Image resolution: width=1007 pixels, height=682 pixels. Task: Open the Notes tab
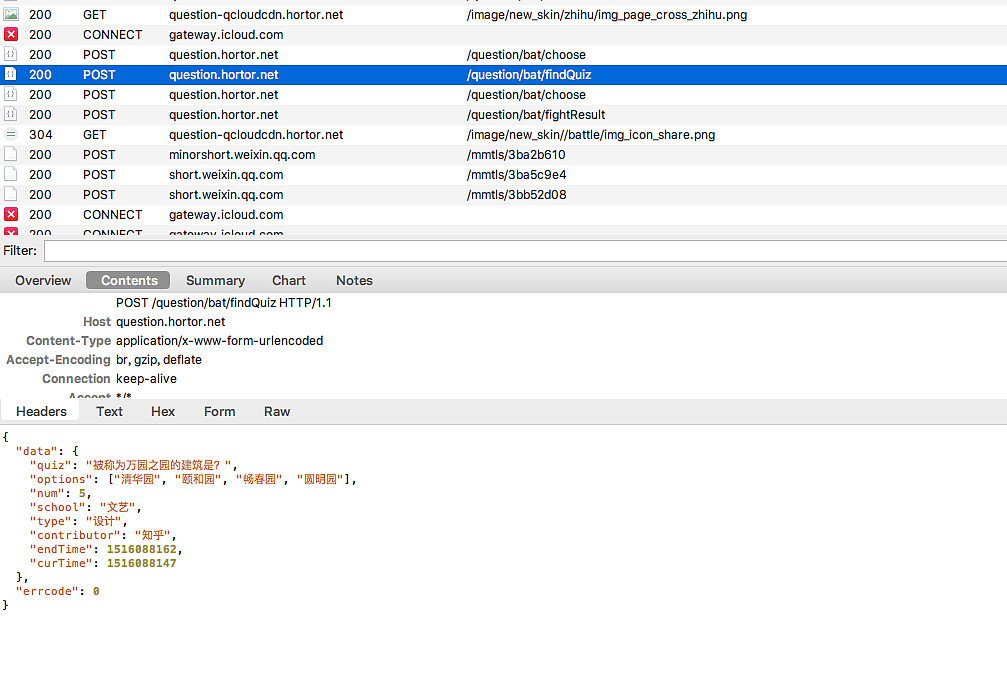pos(354,281)
